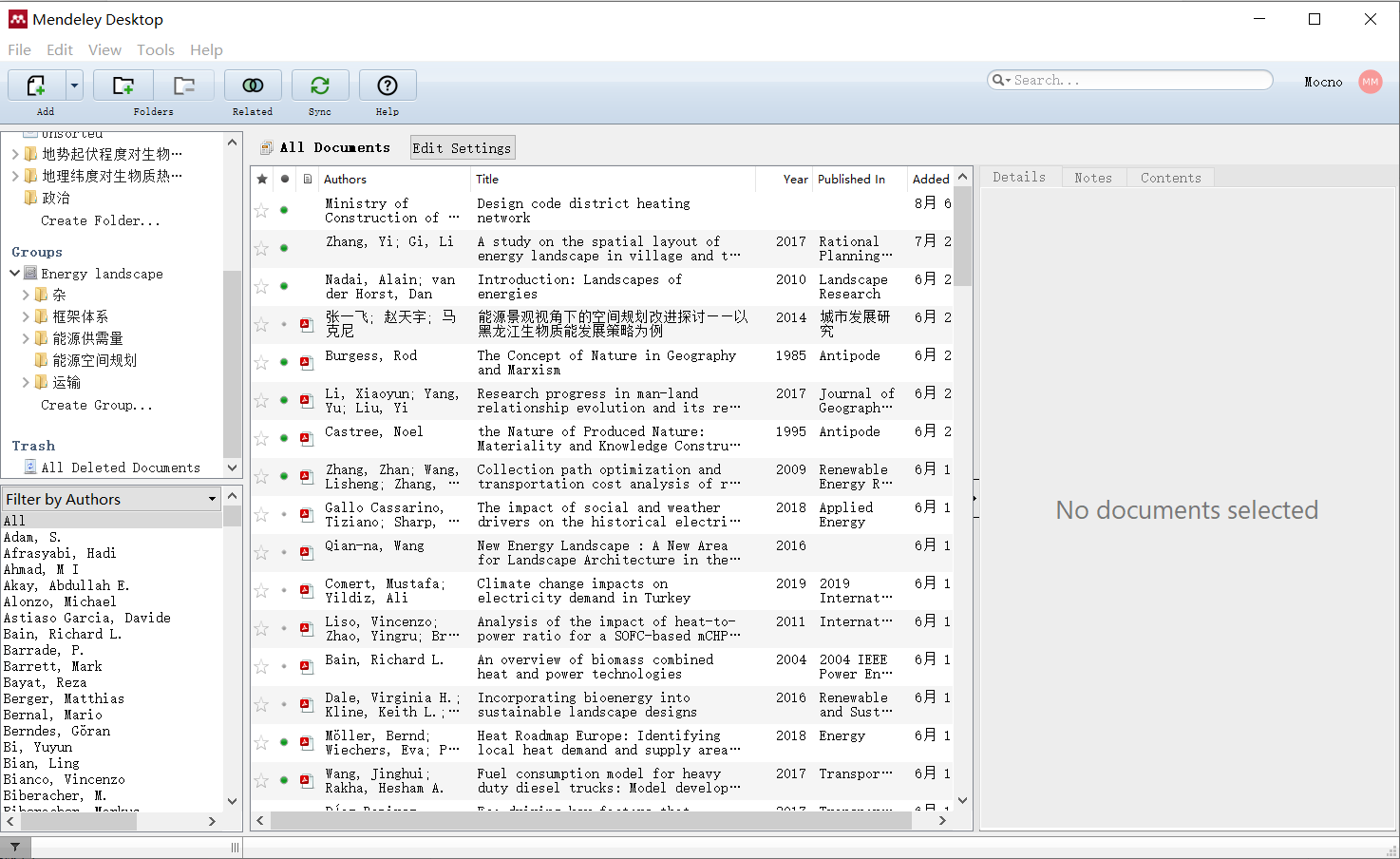Open PDF icon of Möller, Bernd row
This screenshot has width=1400, height=859.
pos(307,742)
